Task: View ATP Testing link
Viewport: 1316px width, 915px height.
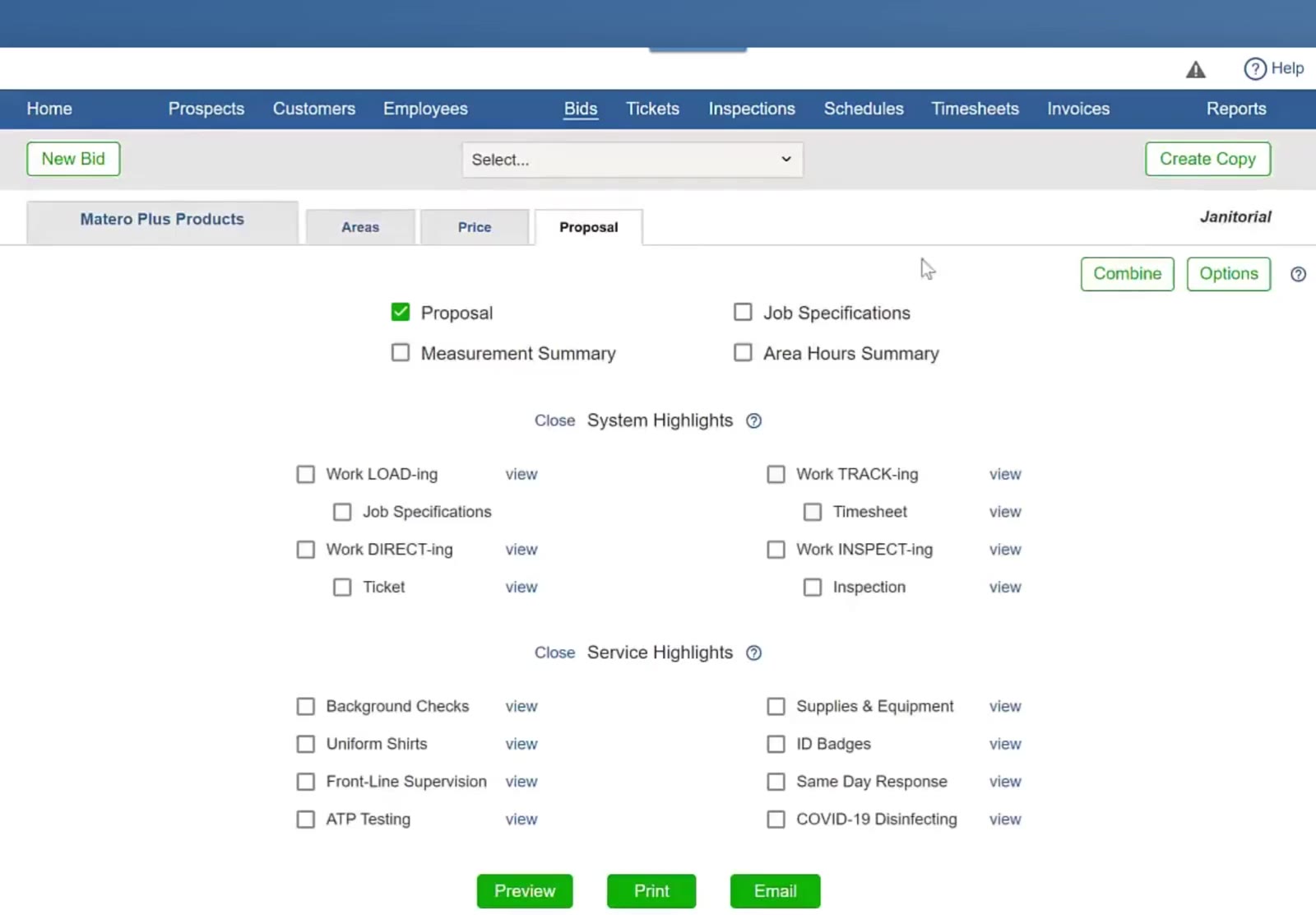Action: [521, 819]
